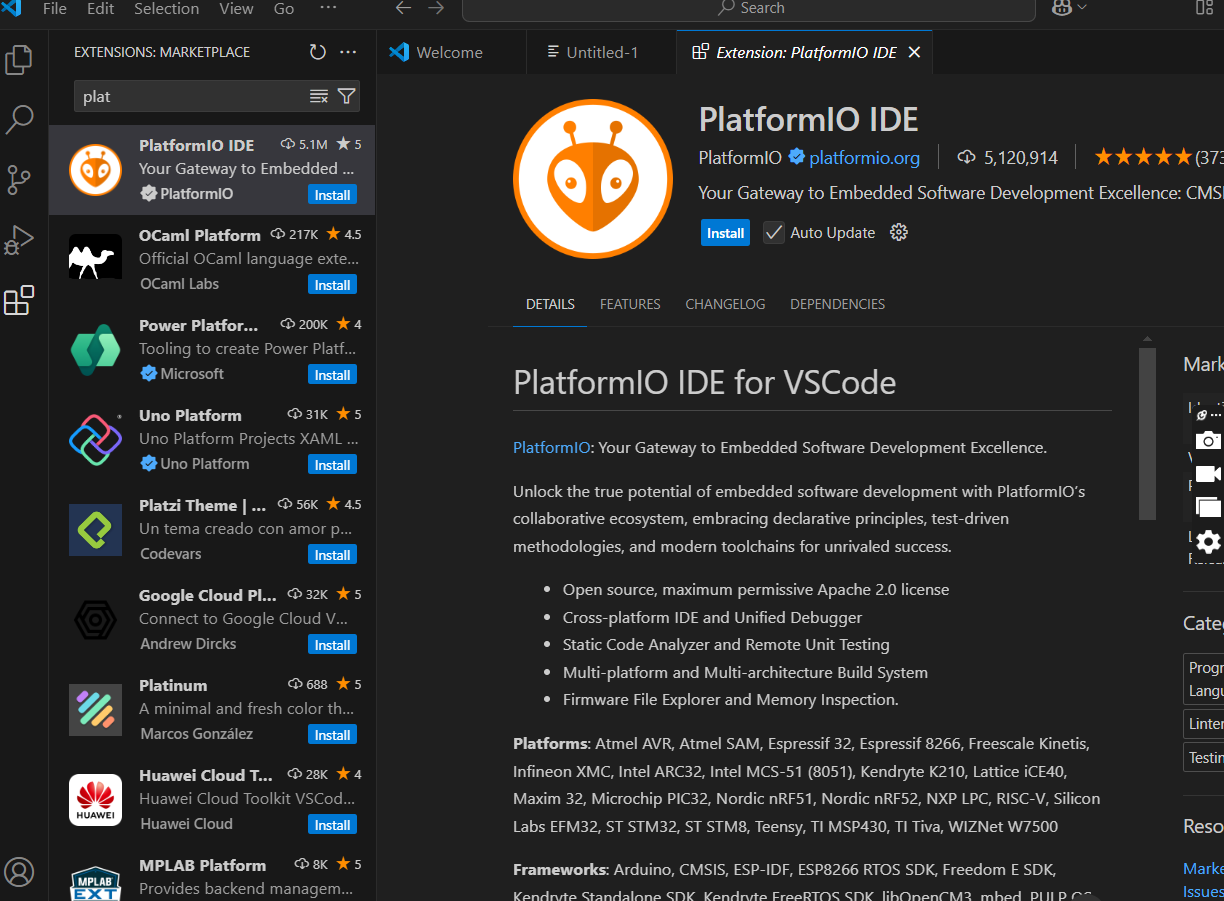
Task: Install the OCaml Platform extension
Action: click(332, 285)
